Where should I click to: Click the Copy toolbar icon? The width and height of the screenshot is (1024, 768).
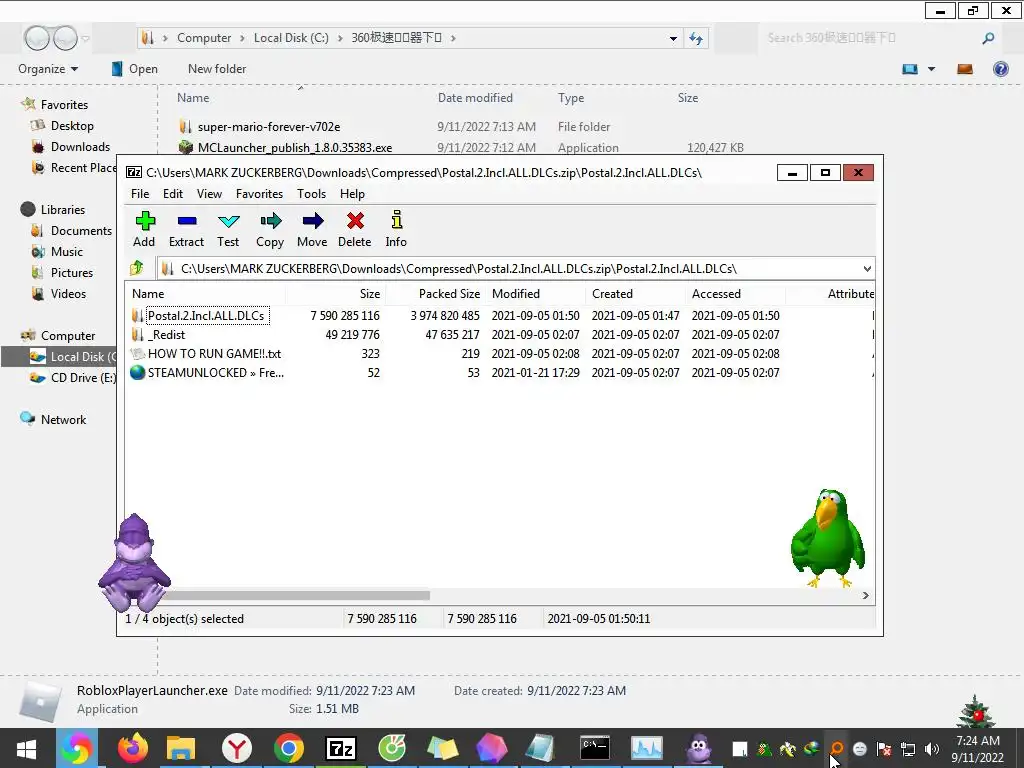point(270,229)
